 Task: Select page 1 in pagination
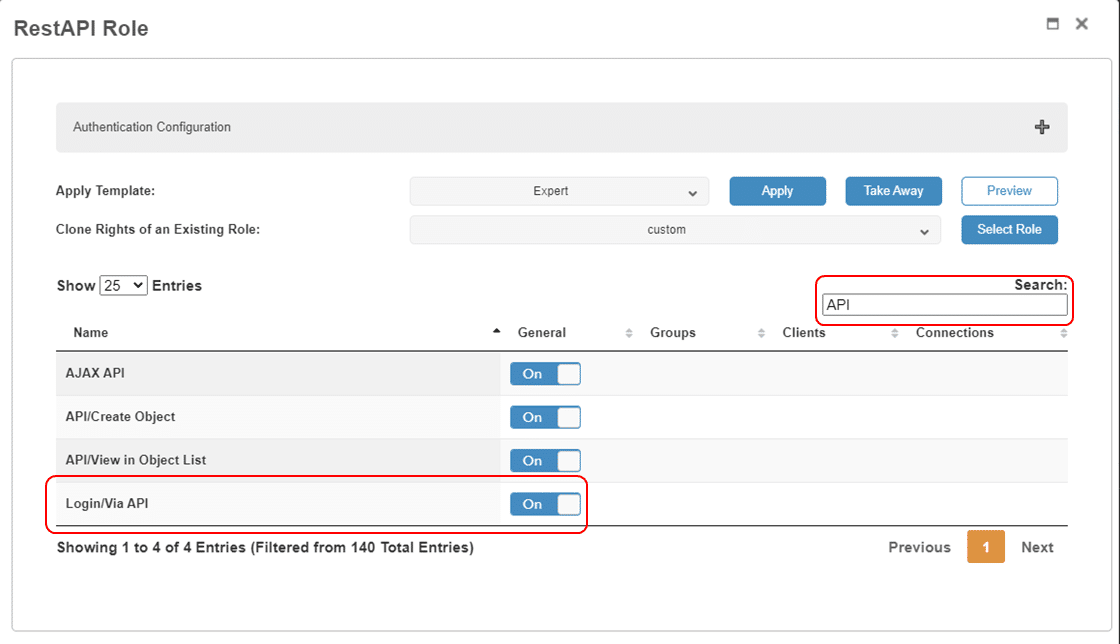(986, 547)
